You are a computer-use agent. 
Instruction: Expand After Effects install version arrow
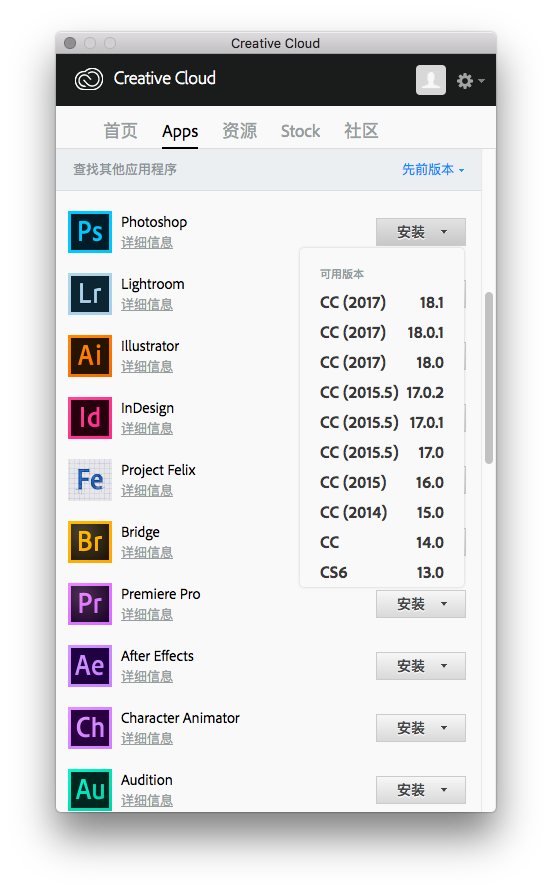444,666
